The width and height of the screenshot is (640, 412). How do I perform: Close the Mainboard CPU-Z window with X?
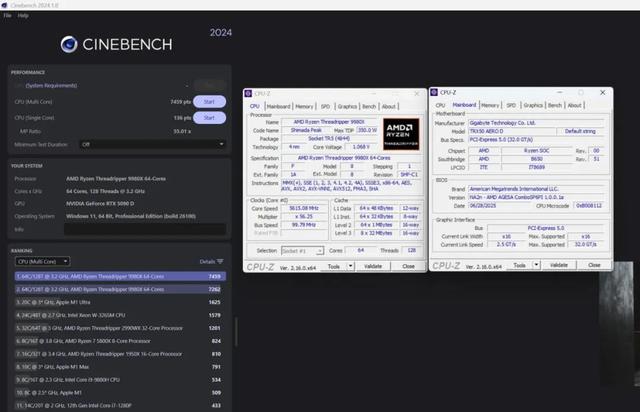pyautogui.click(x=602, y=93)
